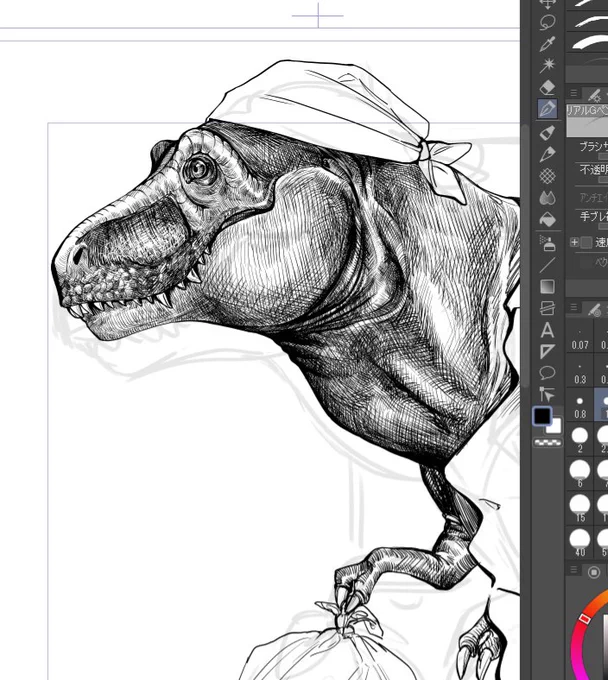This screenshot has height=680, width=608.
Task: Set brush size to 15
Action: [x=580, y=509]
